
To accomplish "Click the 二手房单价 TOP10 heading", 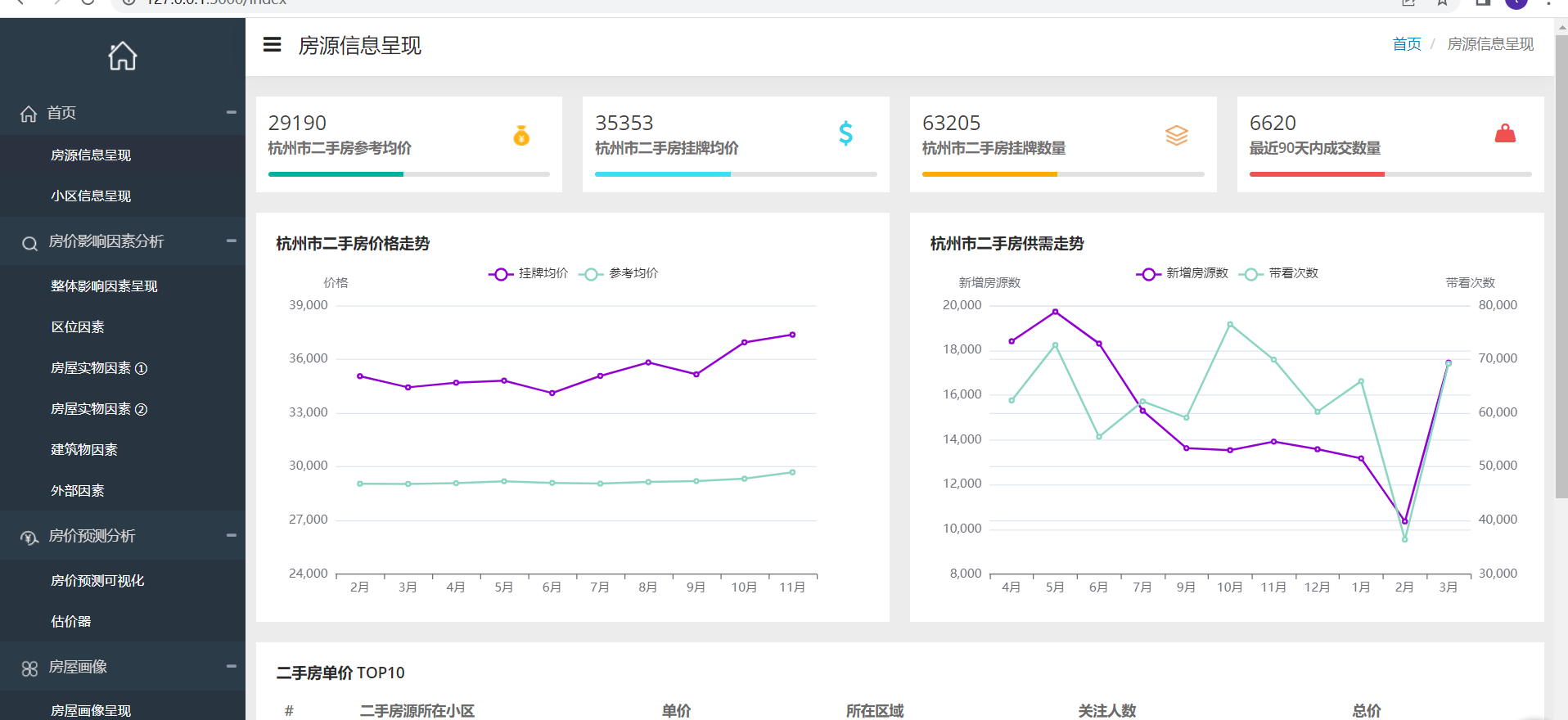I will click(x=340, y=673).
